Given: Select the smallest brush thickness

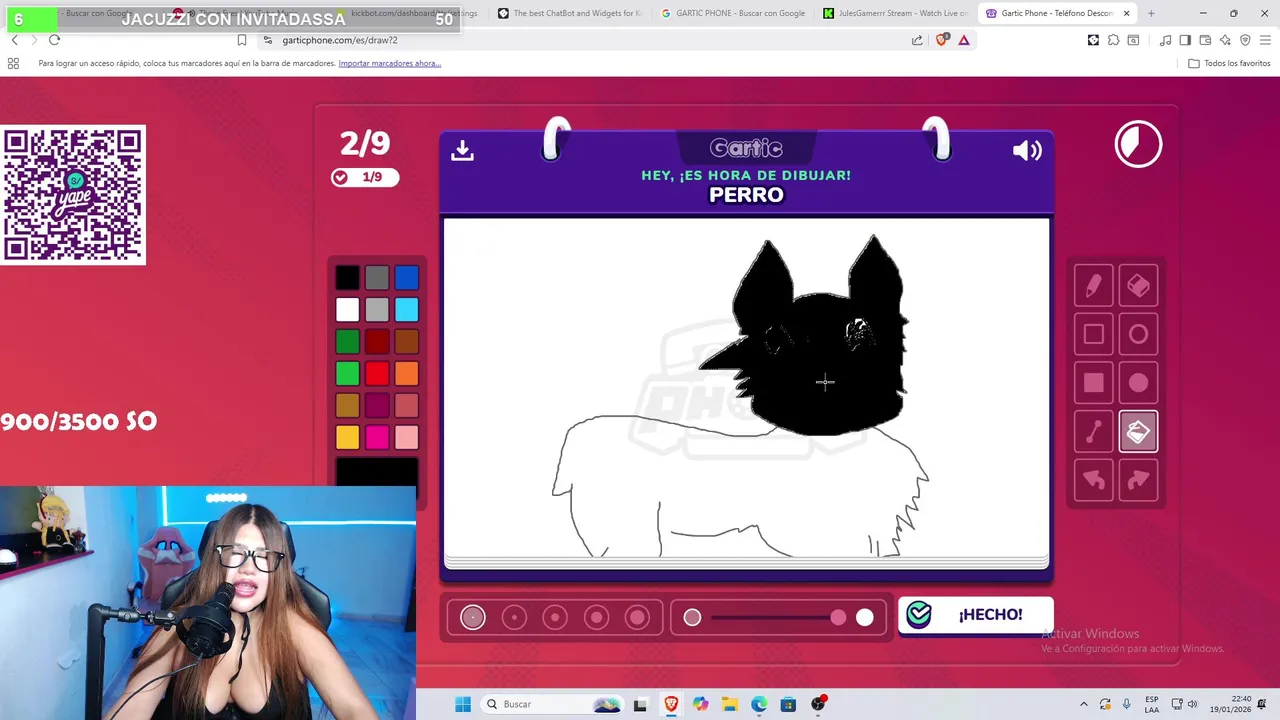Looking at the screenshot, I should (473, 618).
